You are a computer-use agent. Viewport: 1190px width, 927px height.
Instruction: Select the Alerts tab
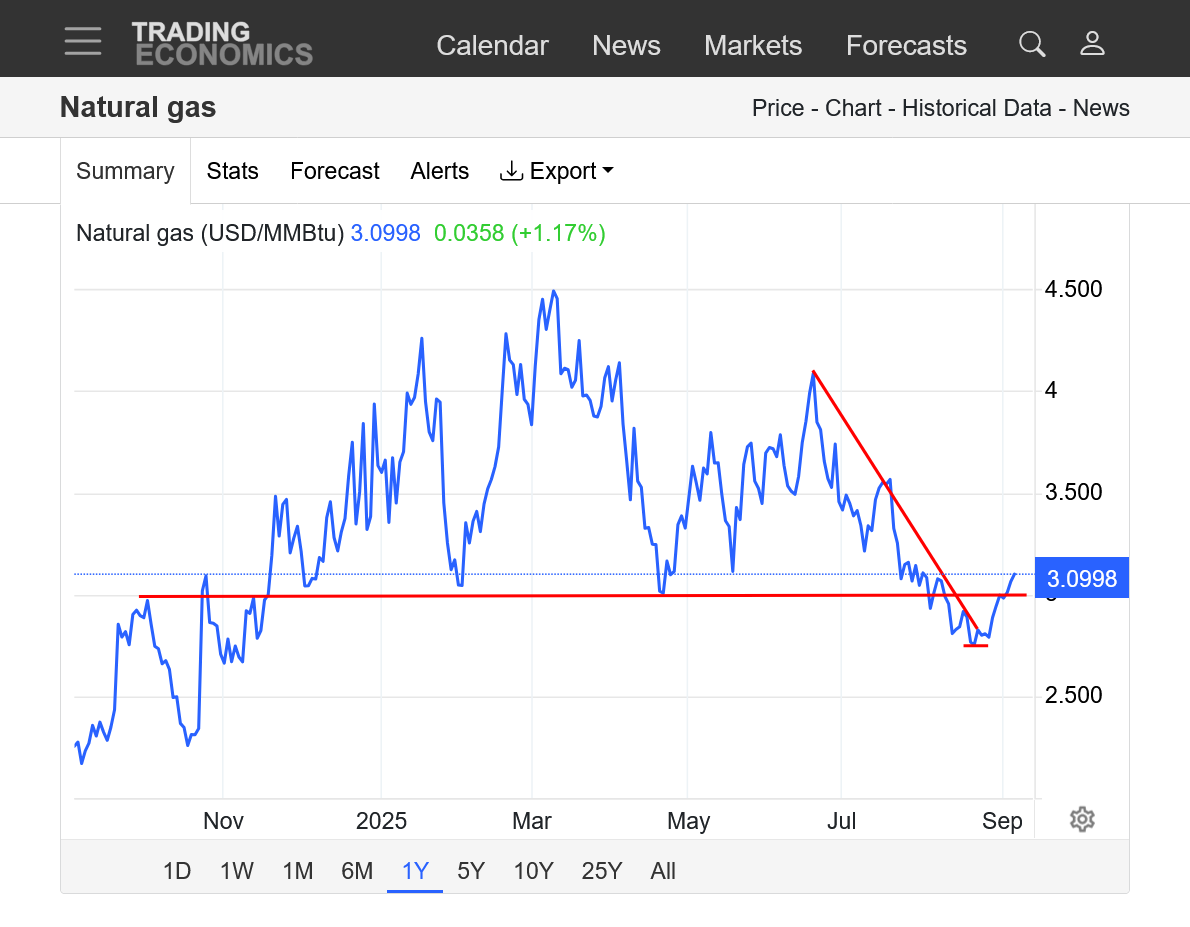(439, 171)
